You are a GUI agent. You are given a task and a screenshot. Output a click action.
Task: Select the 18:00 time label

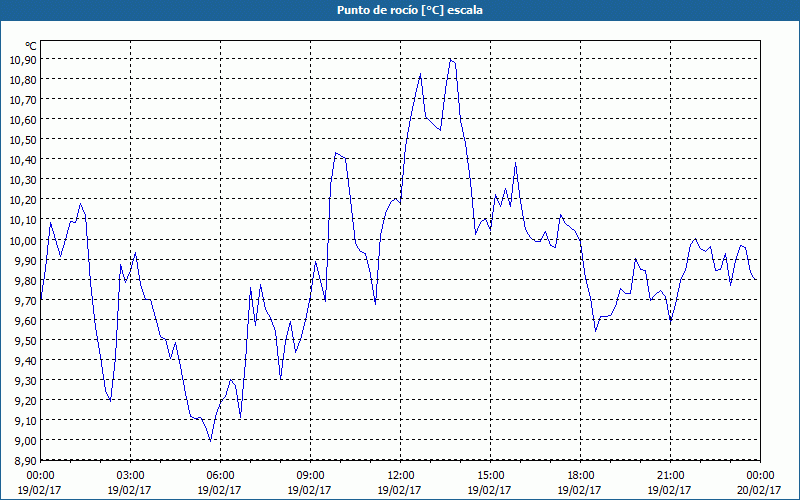(580, 476)
